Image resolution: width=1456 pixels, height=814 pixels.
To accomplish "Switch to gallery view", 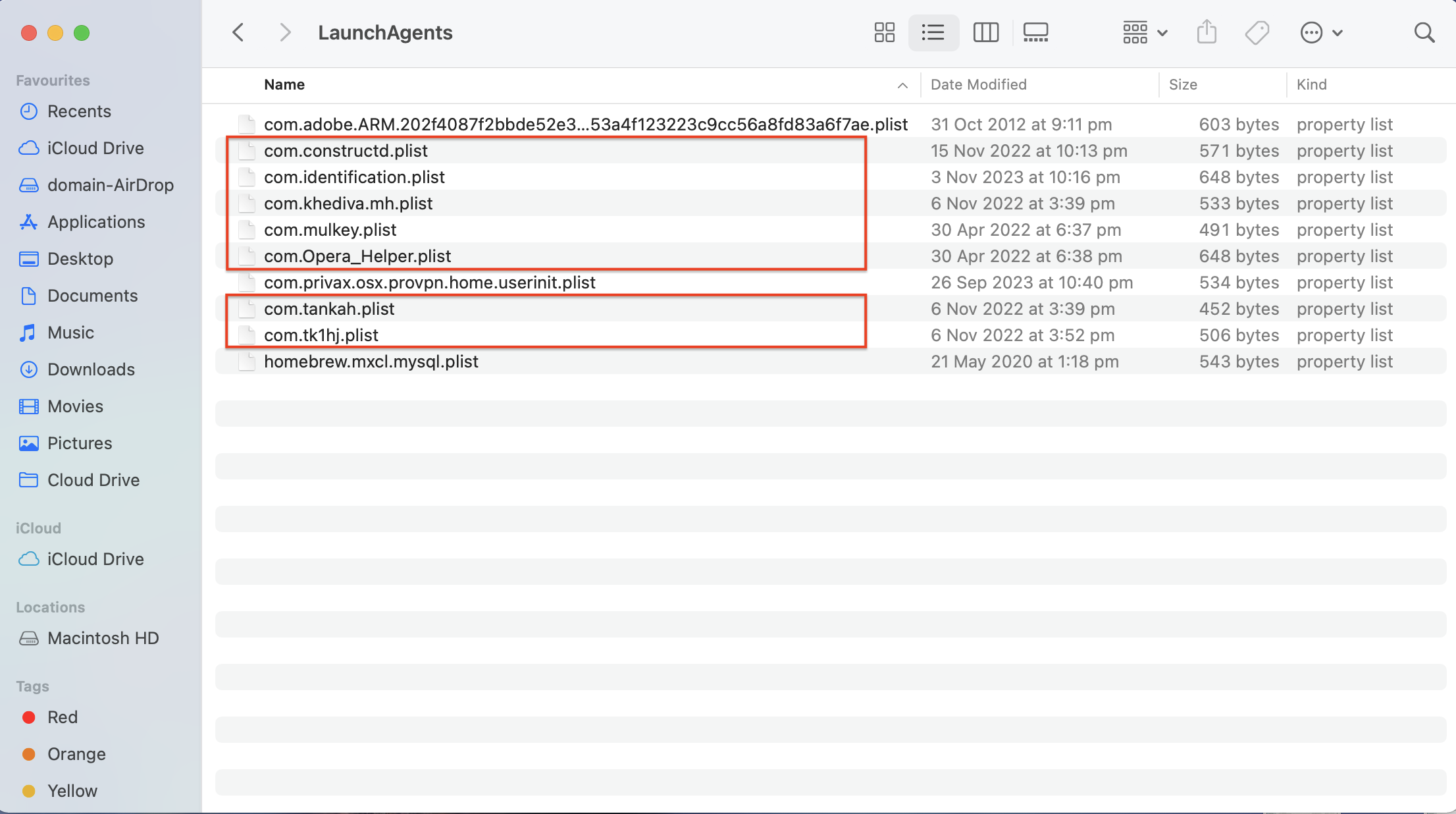I will pyautogui.click(x=1035, y=32).
